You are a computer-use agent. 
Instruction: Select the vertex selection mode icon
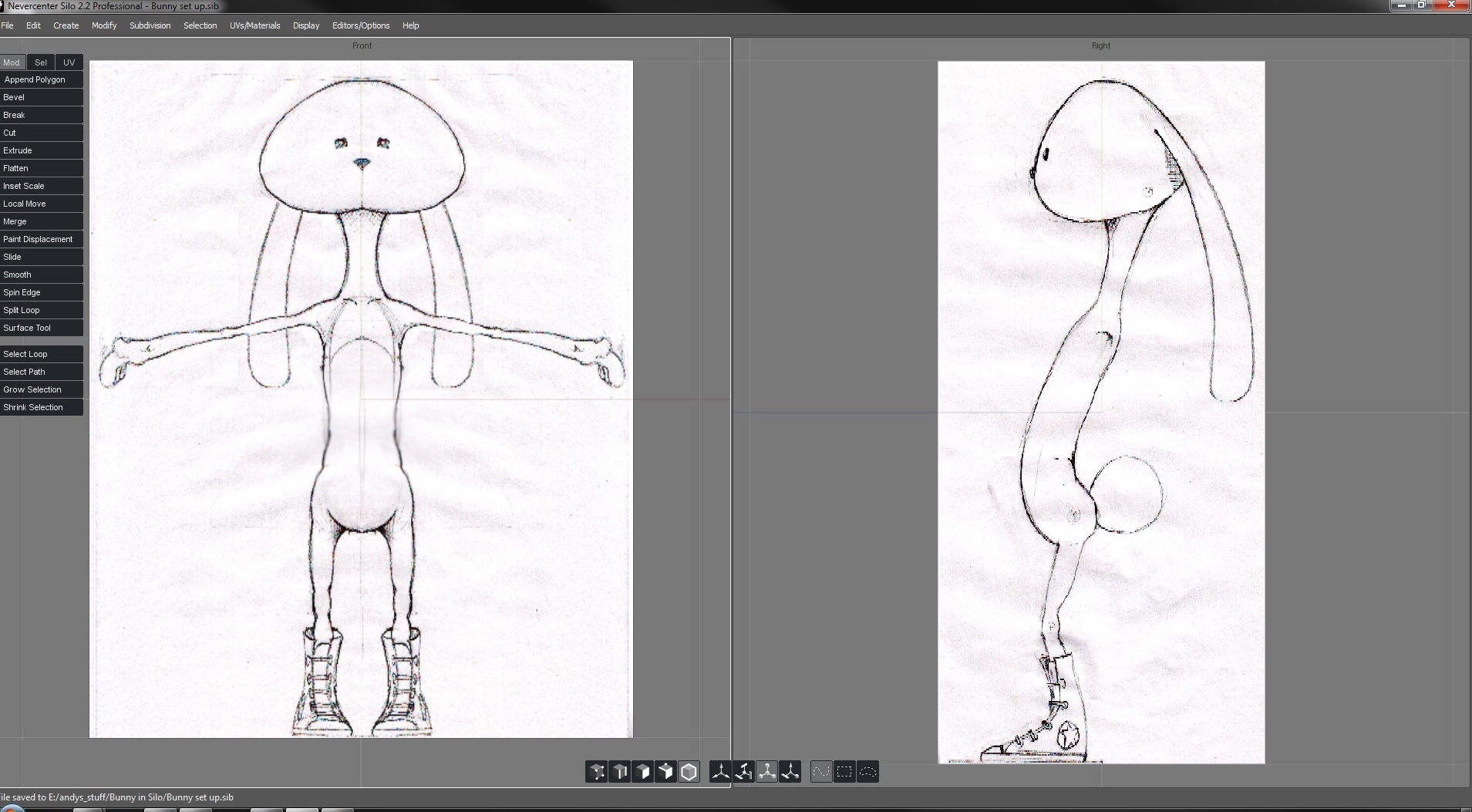point(597,772)
